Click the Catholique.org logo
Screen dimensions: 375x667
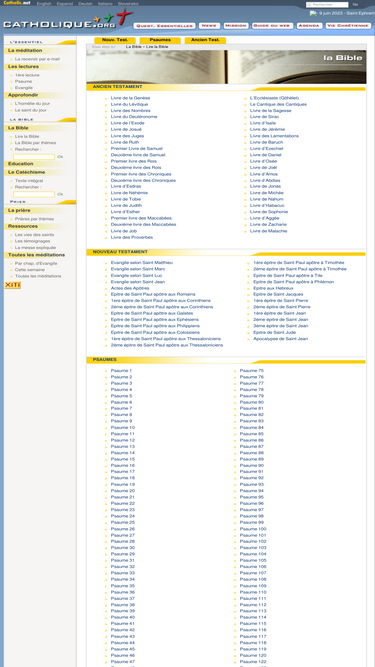click(x=68, y=20)
